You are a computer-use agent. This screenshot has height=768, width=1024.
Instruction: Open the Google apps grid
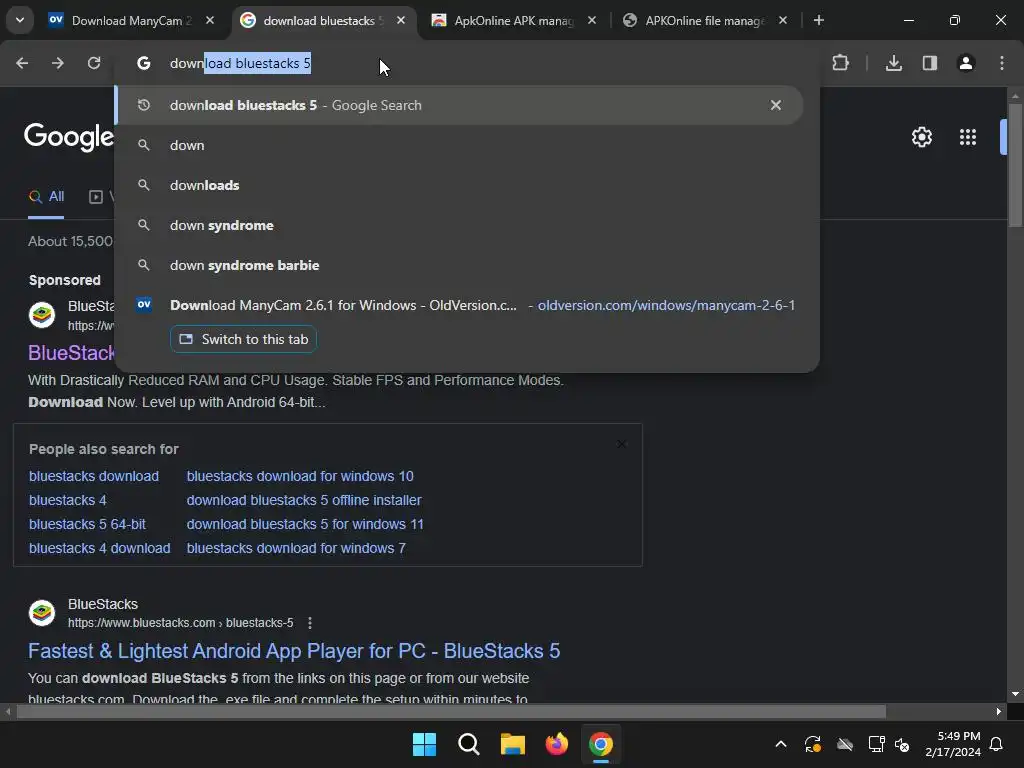968,137
